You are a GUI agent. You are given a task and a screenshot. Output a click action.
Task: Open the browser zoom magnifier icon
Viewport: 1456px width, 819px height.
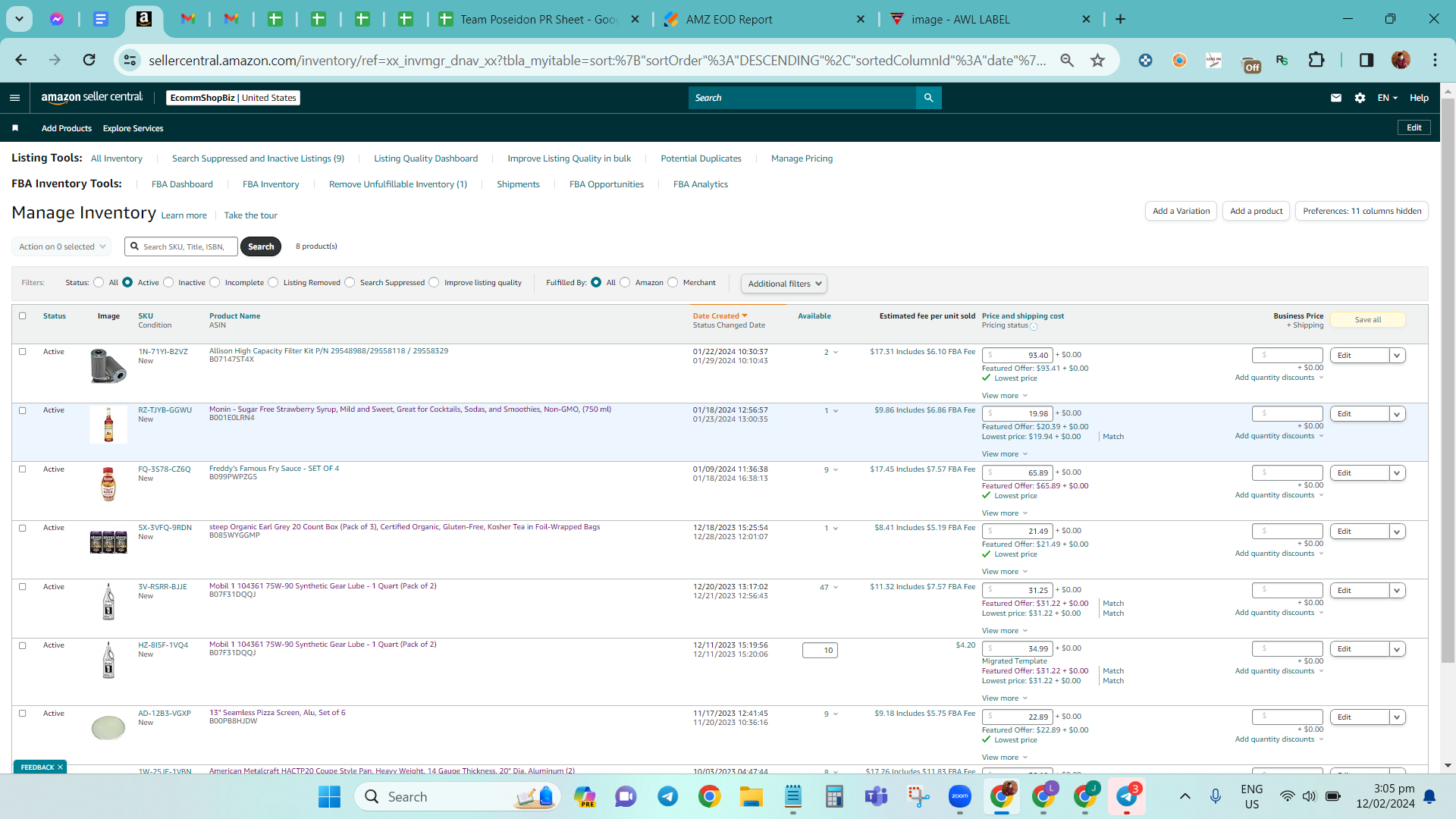coord(1067,60)
